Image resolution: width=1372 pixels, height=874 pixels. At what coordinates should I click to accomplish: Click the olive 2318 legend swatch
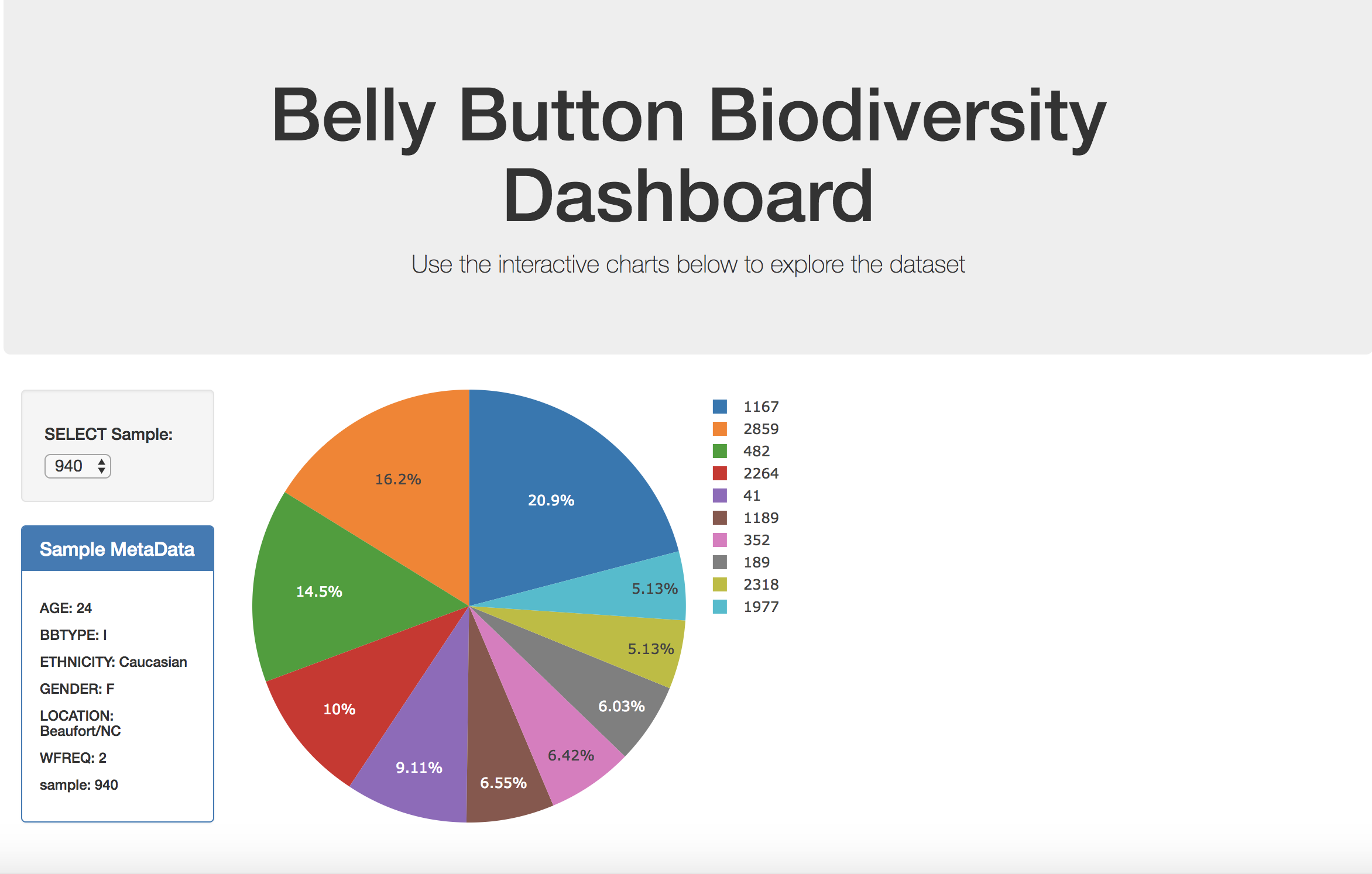720,584
